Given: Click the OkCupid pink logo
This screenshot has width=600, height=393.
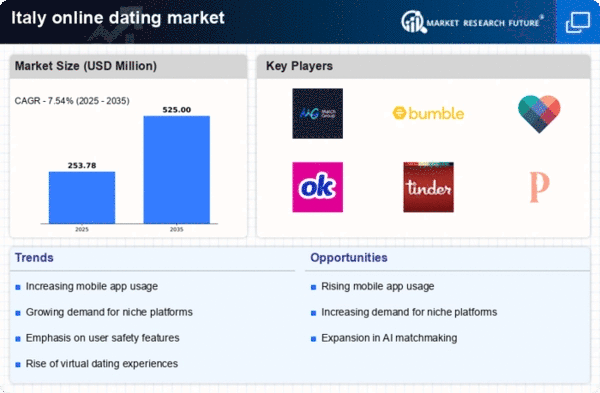Looking at the screenshot, I should coord(318,187).
